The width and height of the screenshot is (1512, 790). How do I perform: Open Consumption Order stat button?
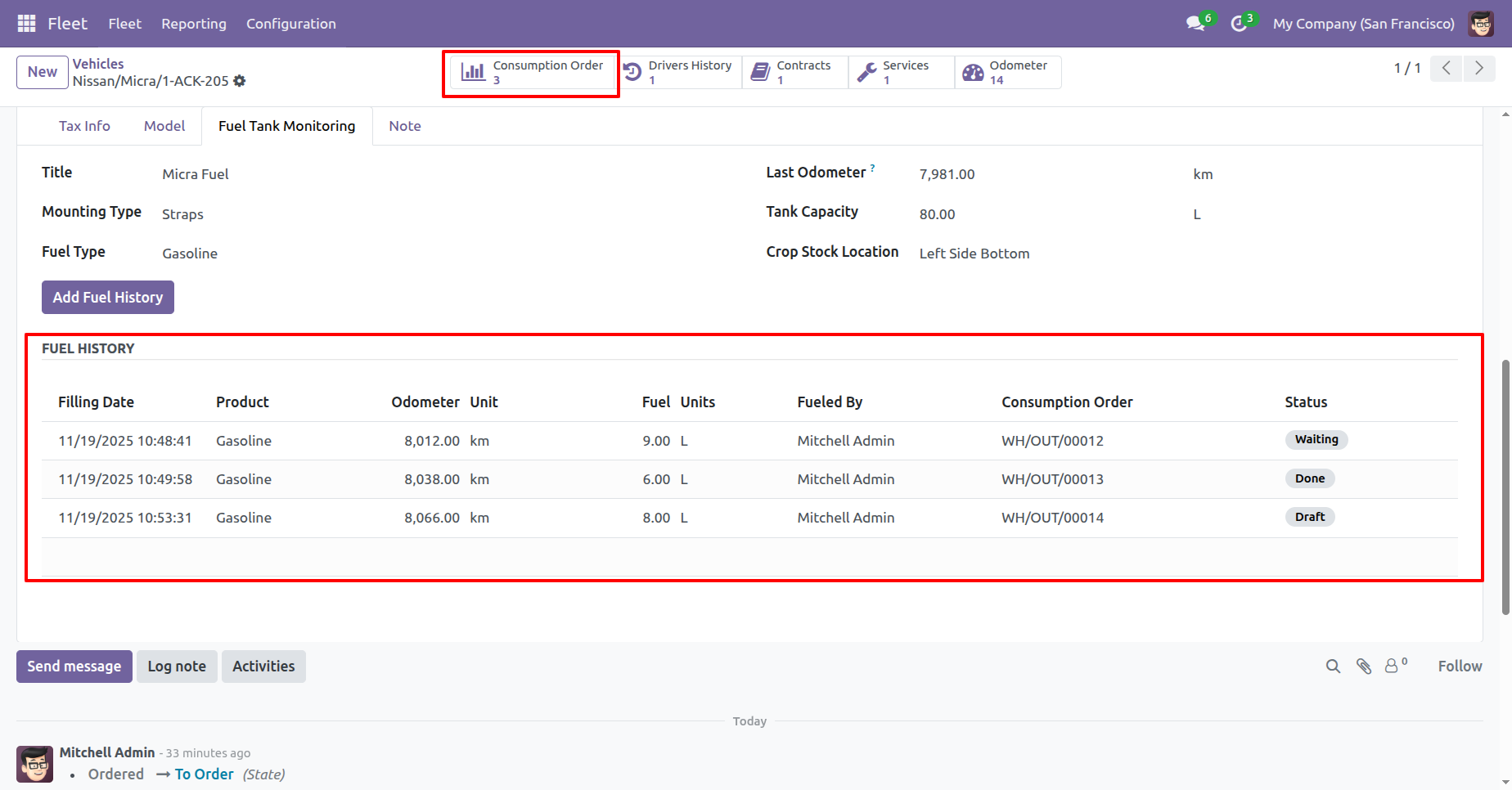[x=532, y=72]
